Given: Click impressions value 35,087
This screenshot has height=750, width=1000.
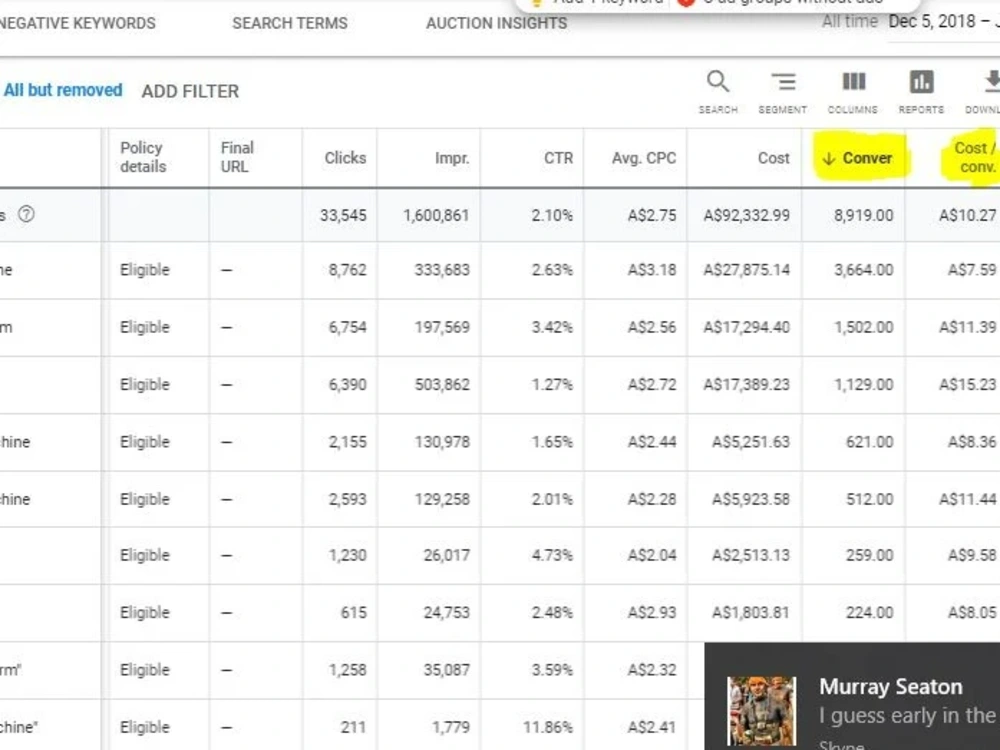Looking at the screenshot, I should (446, 670).
